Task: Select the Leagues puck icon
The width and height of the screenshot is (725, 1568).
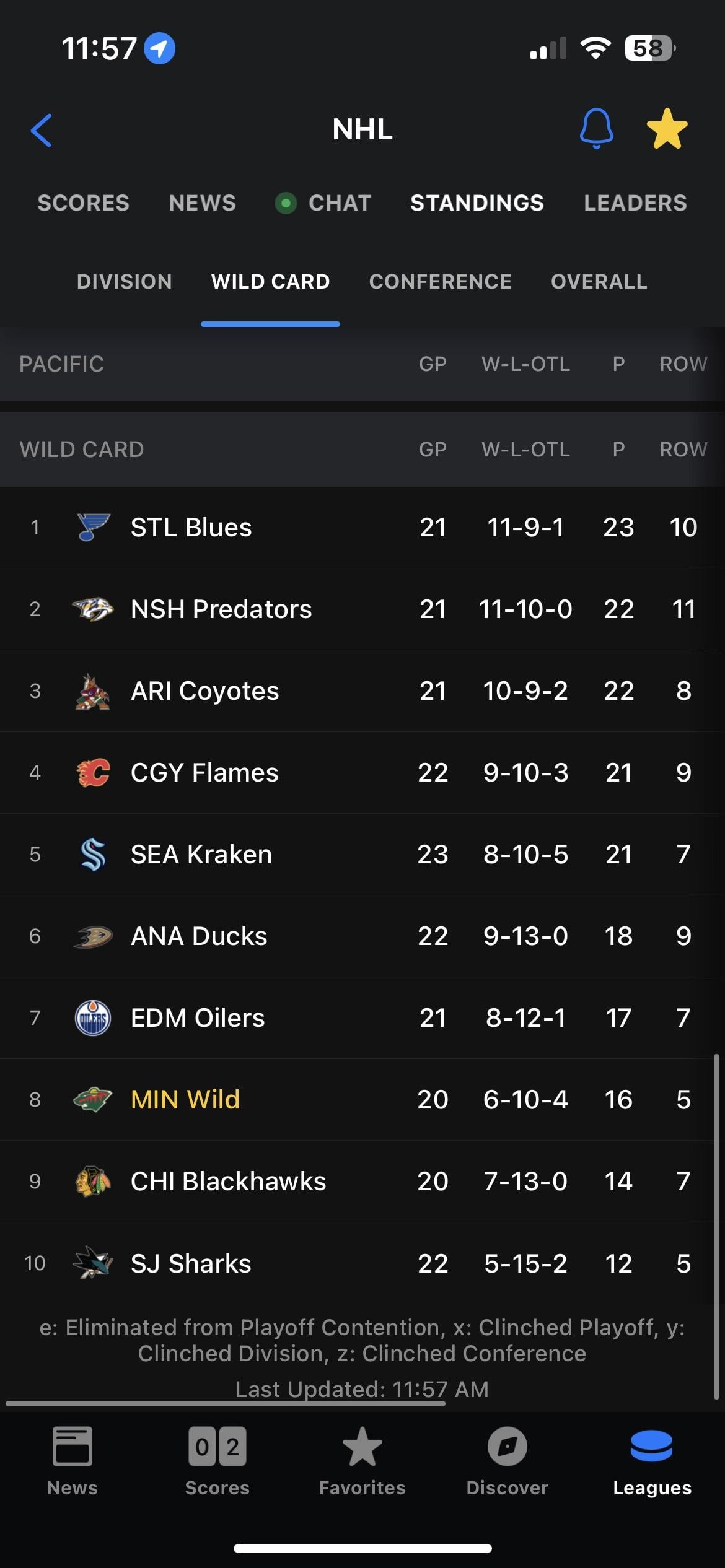Action: tap(651, 1446)
